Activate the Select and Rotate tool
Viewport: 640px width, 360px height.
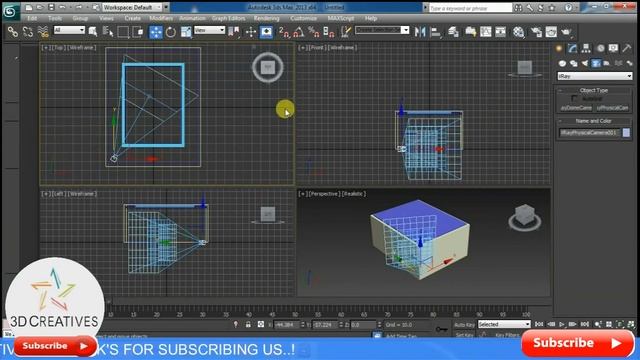point(171,31)
